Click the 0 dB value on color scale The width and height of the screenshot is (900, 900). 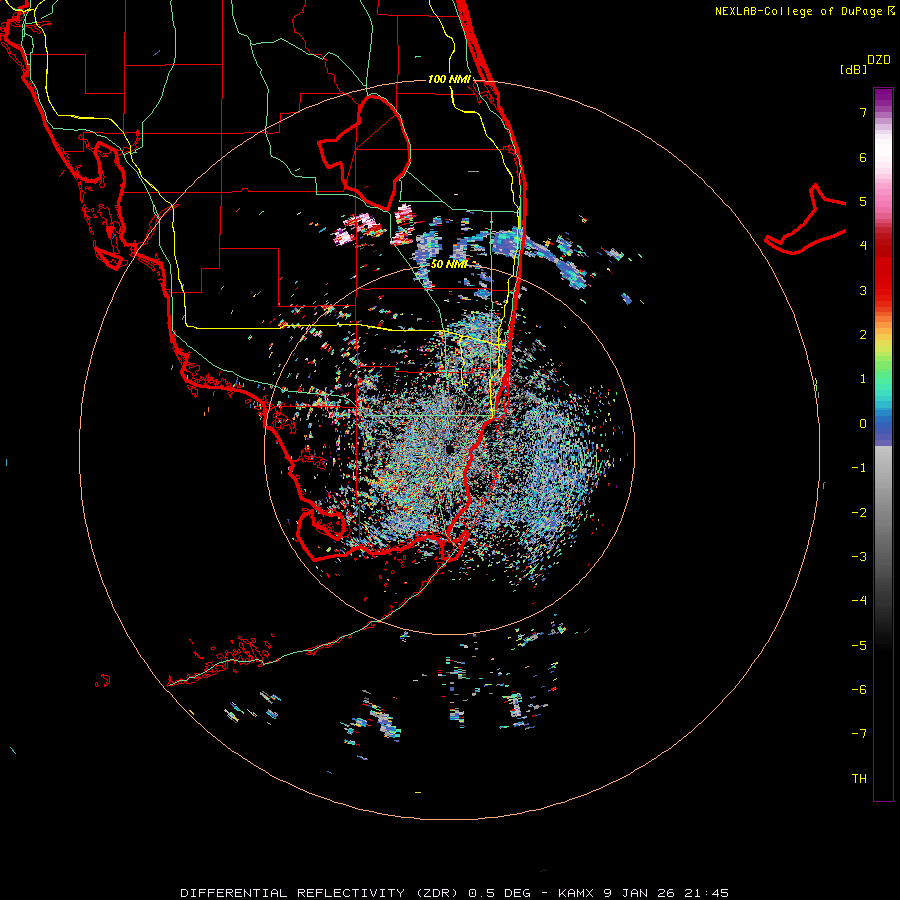click(863, 424)
